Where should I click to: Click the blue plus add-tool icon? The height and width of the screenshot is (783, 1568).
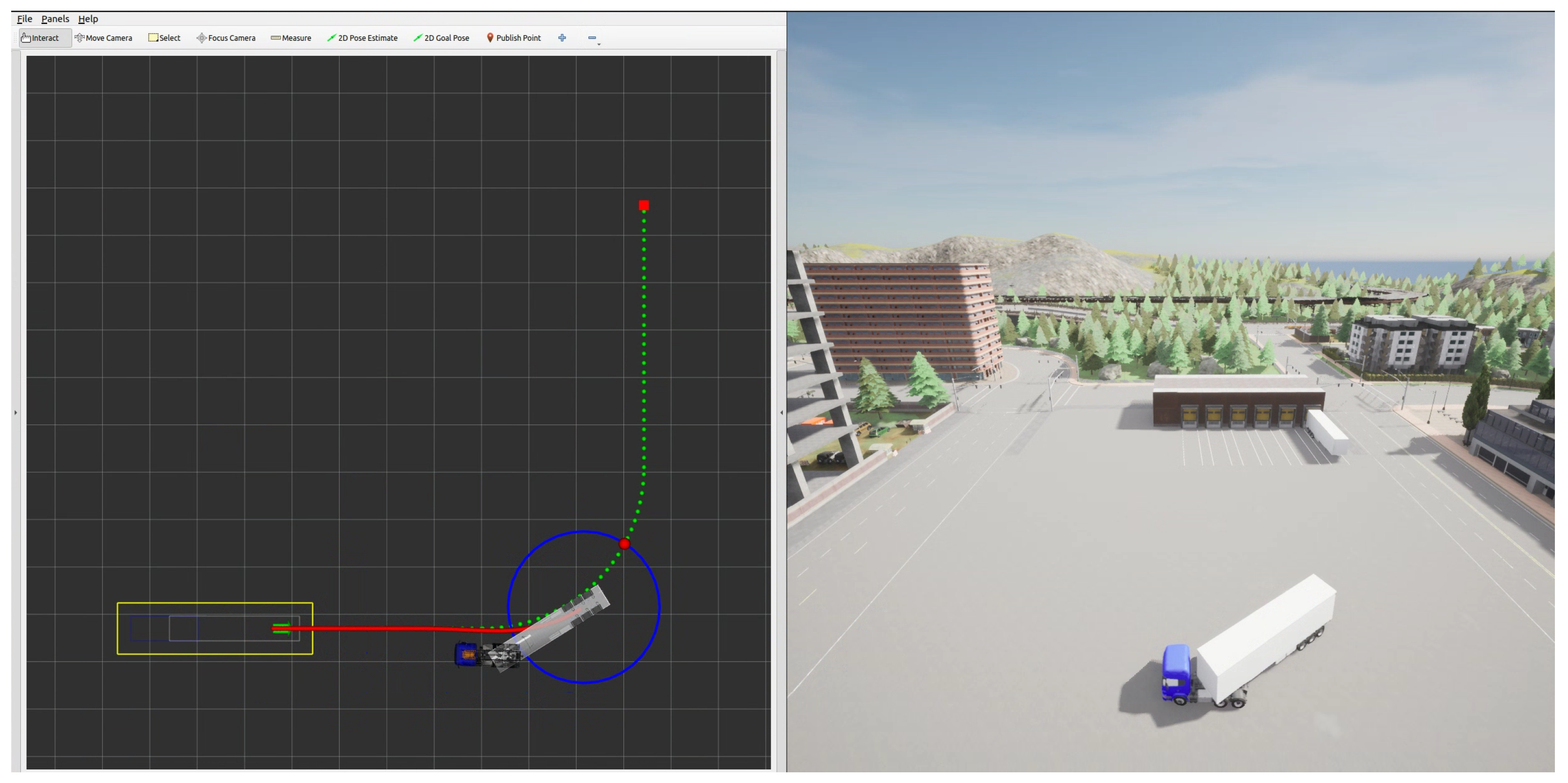pos(562,38)
